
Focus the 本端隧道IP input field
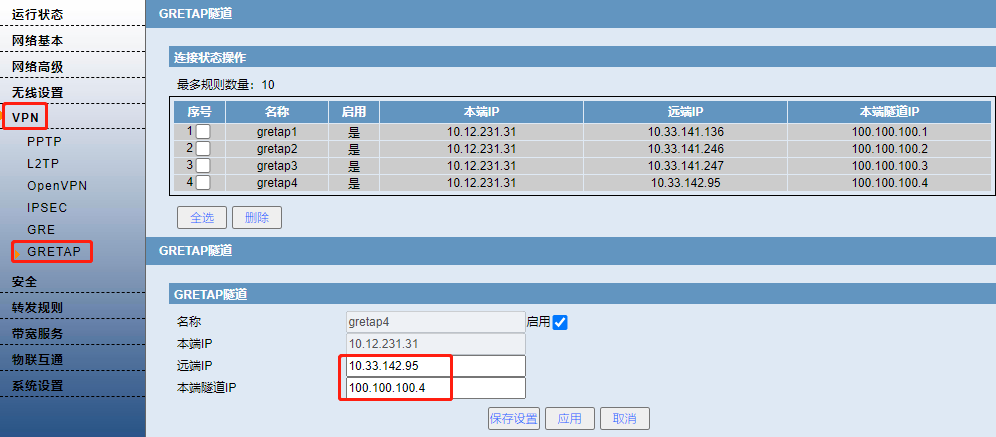point(435,388)
